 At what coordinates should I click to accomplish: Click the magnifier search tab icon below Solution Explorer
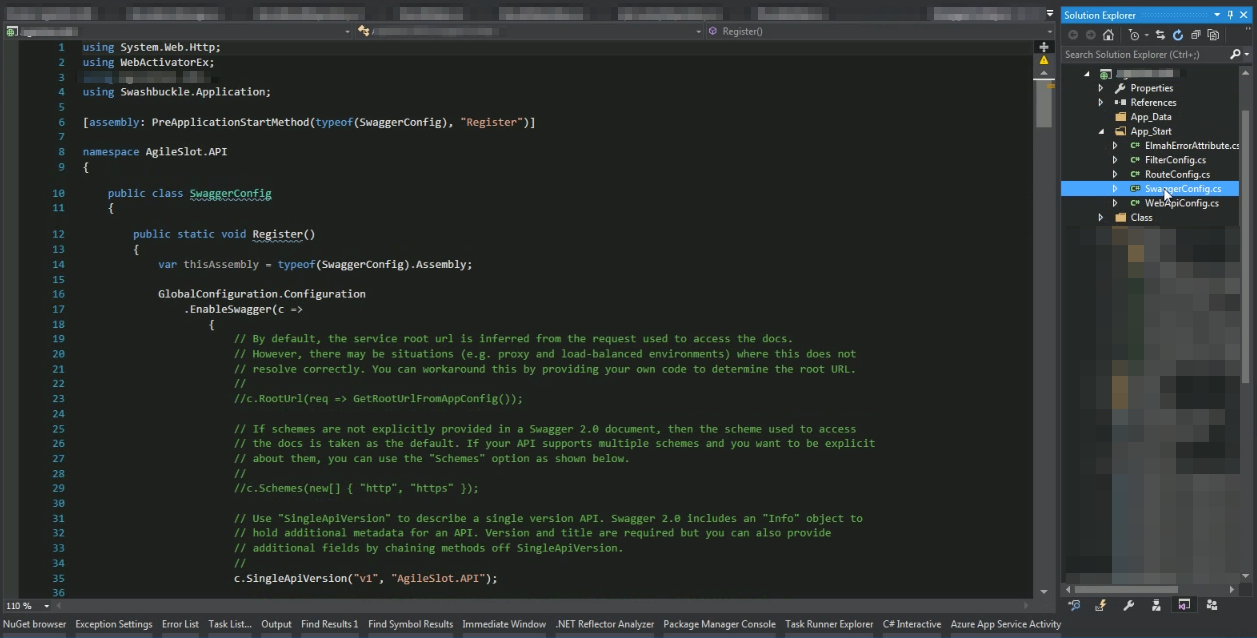1074,605
